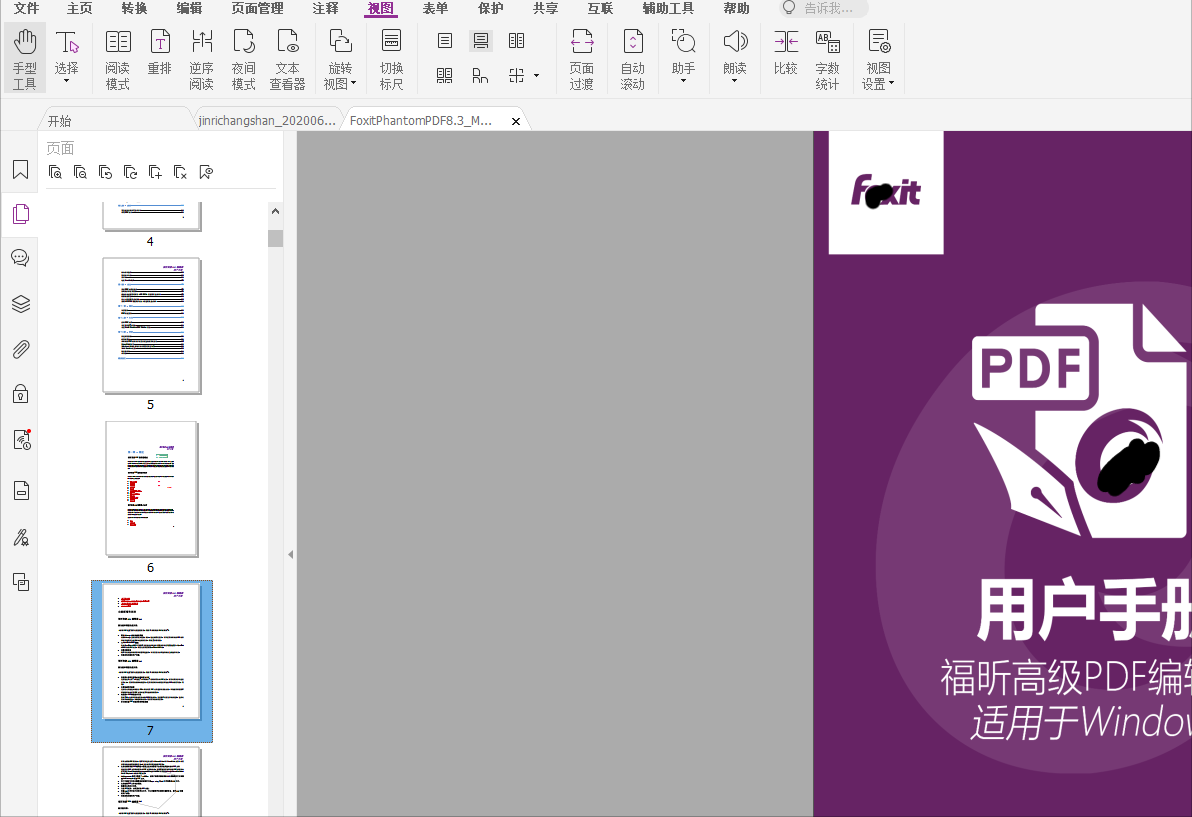This screenshot has height=817, width=1192.
Task: Activate the 选择 text selection tool
Action: click(x=67, y=52)
